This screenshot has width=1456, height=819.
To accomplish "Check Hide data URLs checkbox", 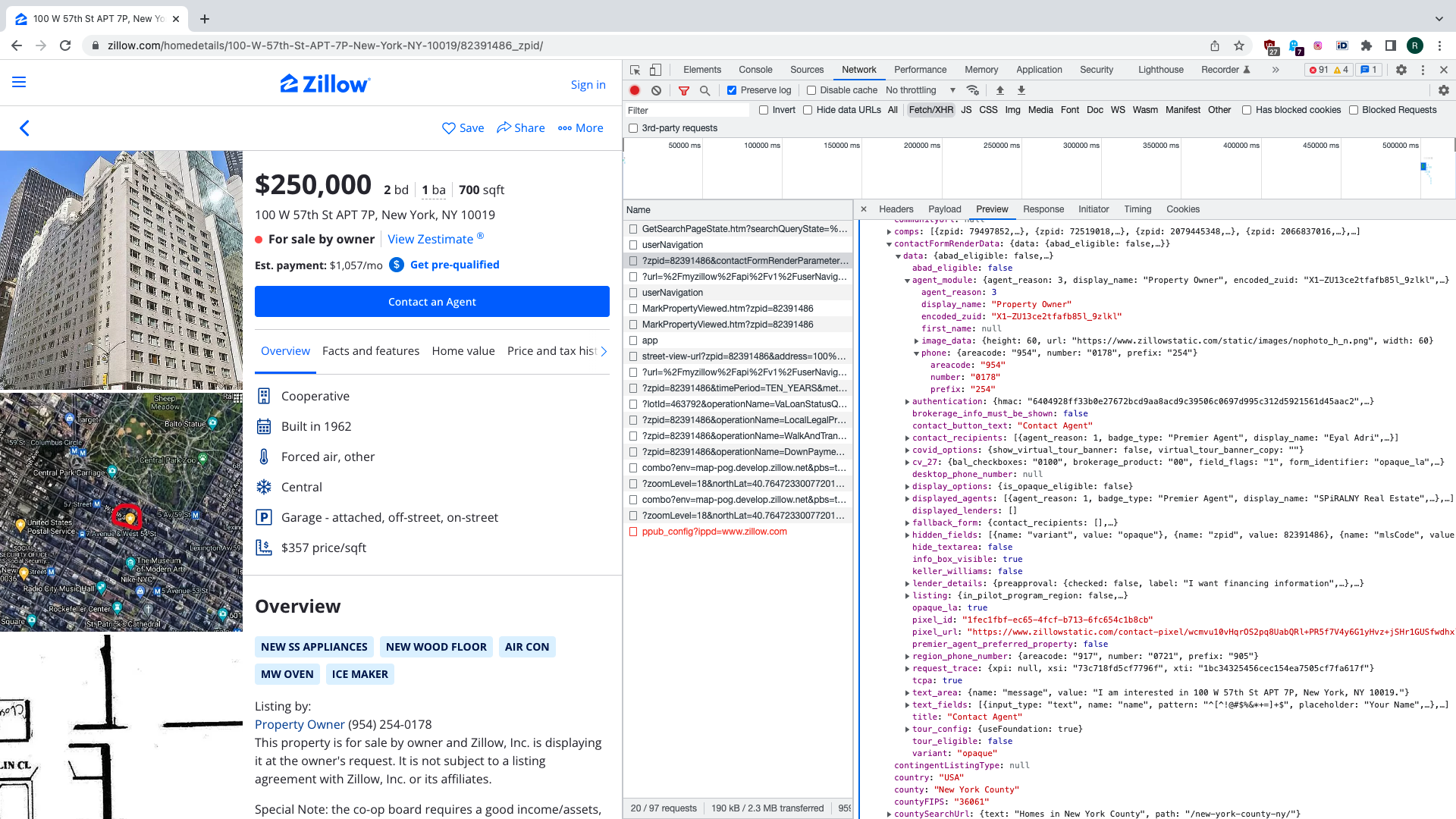I will coord(808,110).
